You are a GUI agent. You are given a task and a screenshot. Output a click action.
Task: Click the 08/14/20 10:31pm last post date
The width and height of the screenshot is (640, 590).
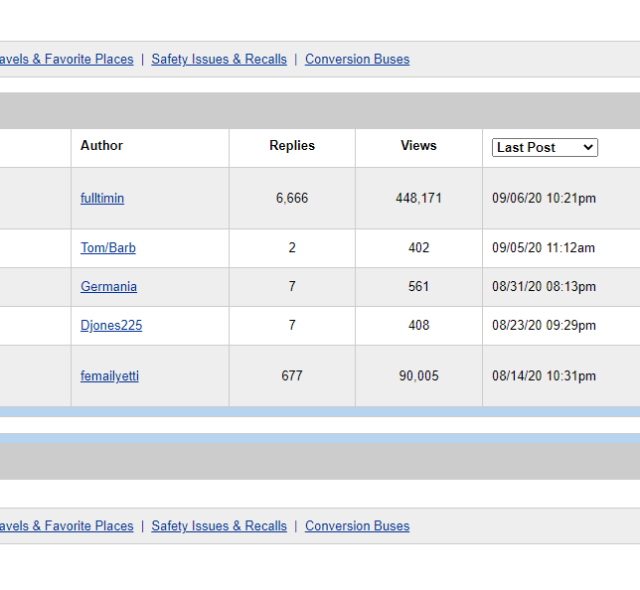[544, 376]
